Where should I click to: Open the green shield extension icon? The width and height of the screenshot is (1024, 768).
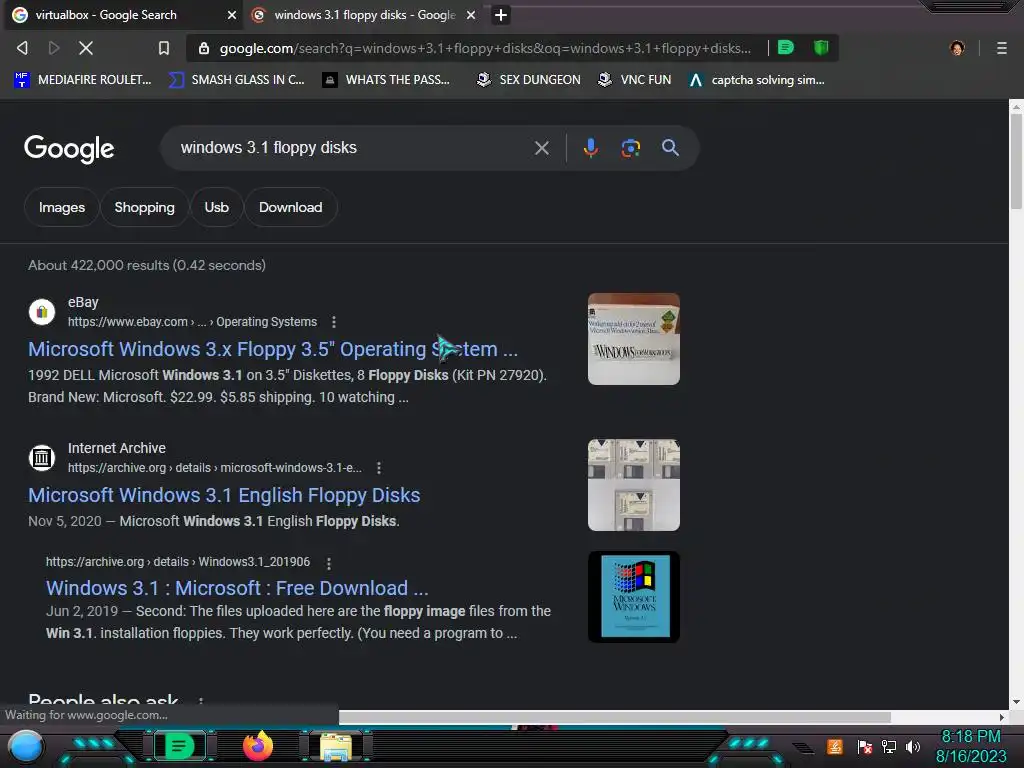pos(821,47)
